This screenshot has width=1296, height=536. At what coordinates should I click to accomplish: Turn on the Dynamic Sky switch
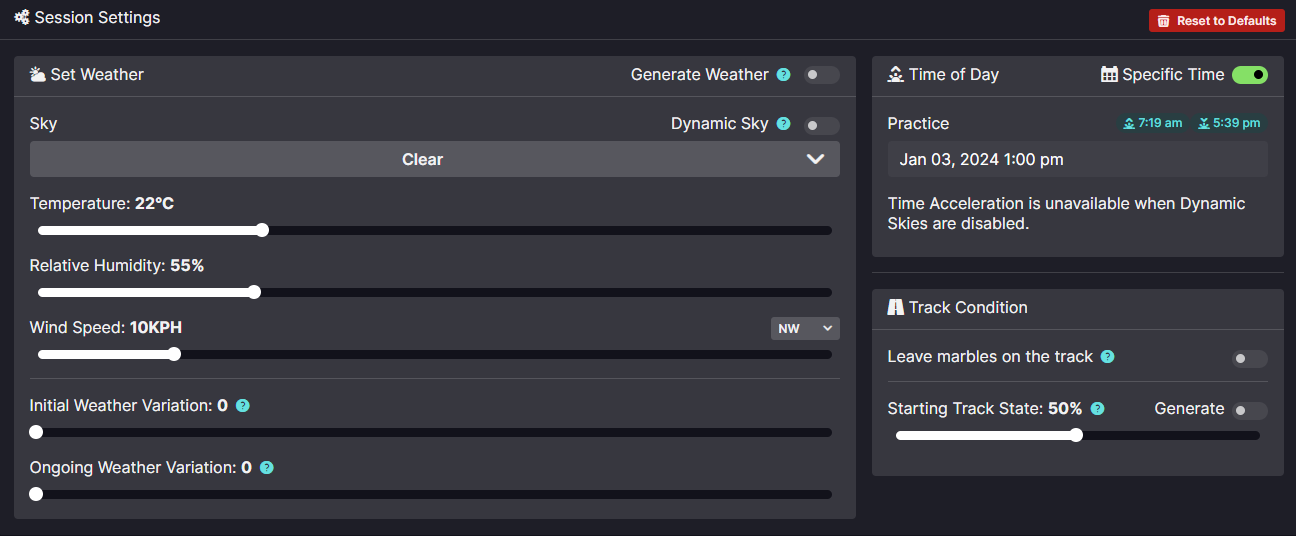tap(821, 125)
